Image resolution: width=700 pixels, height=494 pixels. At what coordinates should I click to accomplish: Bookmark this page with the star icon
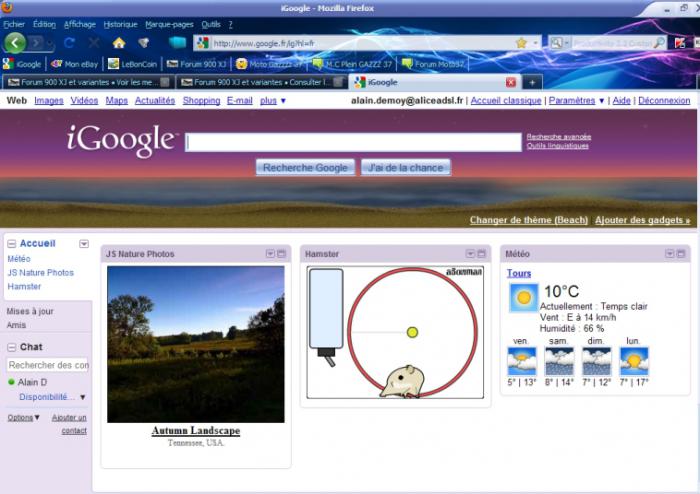(x=521, y=43)
